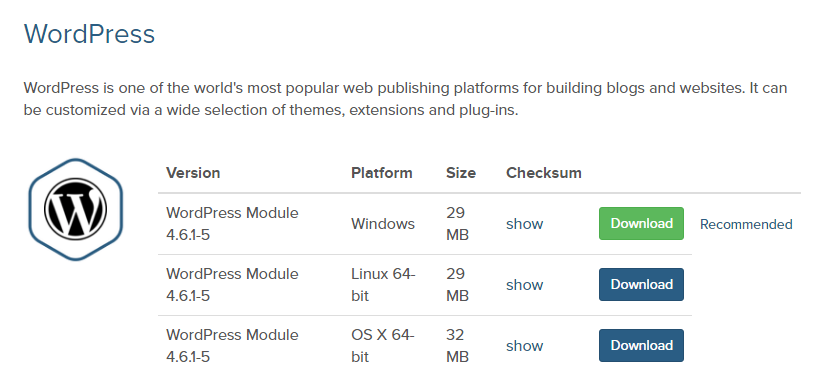Show checksum for the OS X module
The image size is (830, 391).
pyautogui.click(x=524, y=346)
